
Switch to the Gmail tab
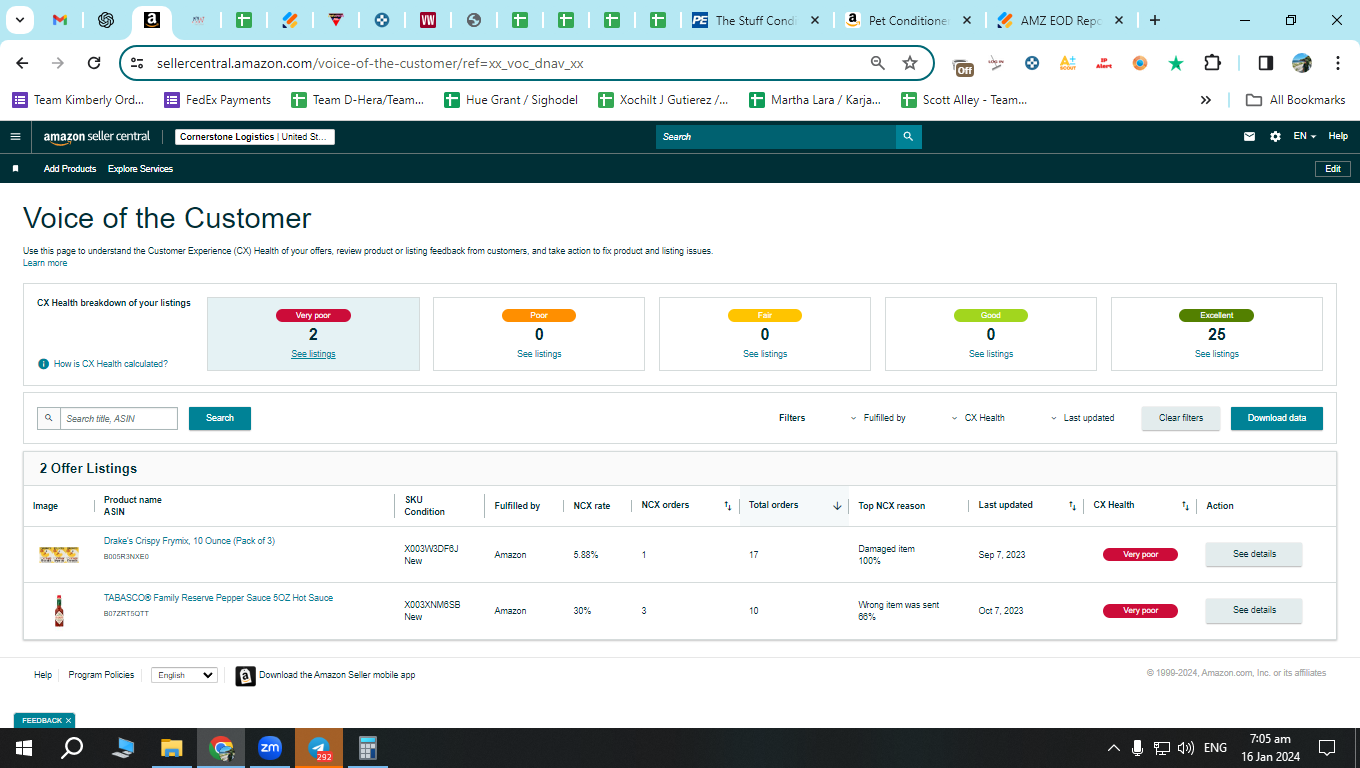click(59, 20)
